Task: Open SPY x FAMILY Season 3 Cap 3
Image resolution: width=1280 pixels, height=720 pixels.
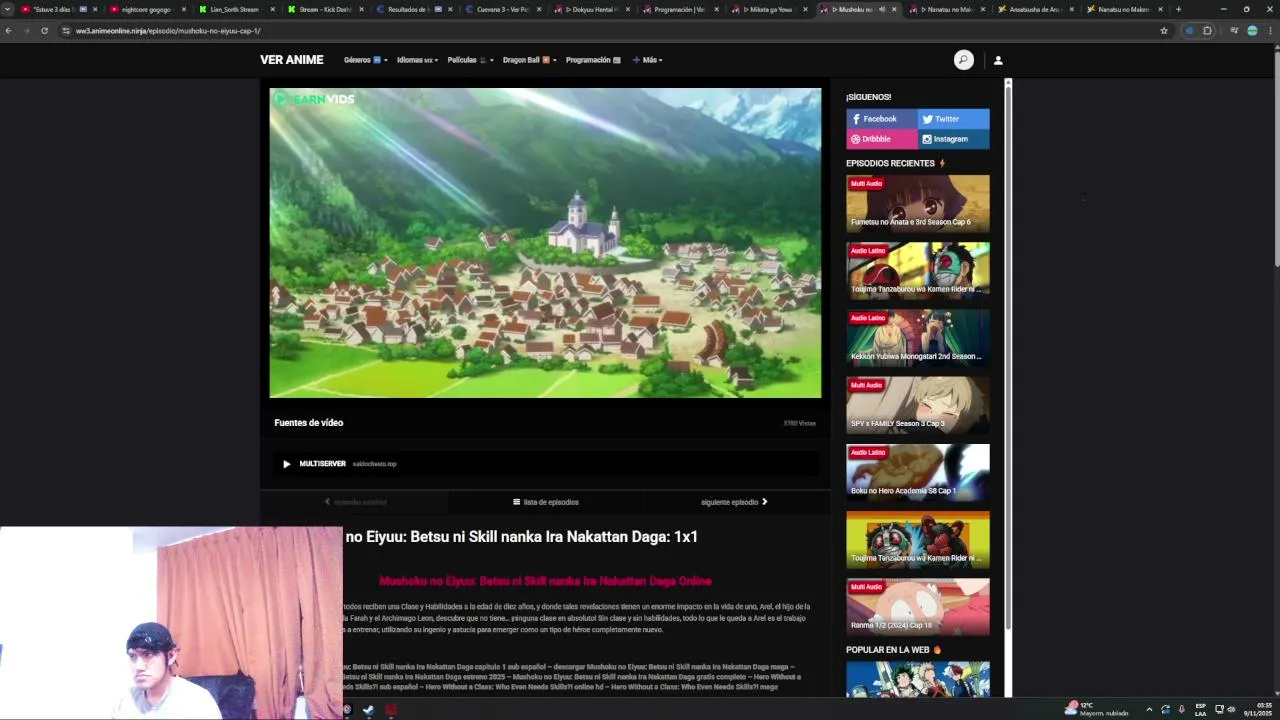Action: [918, 405]
